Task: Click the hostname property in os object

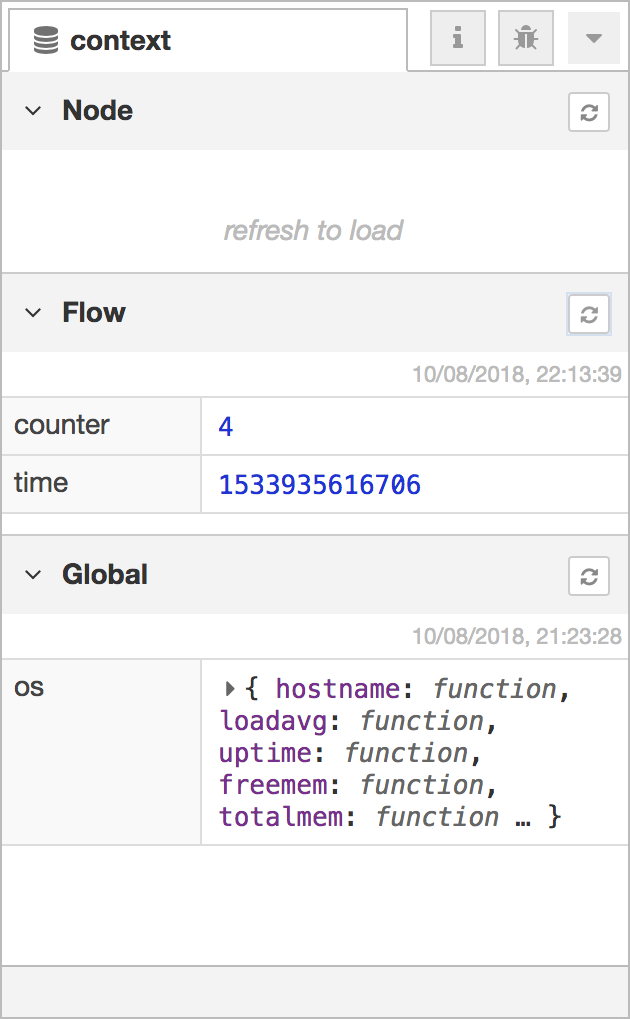Action: point(337,689)
